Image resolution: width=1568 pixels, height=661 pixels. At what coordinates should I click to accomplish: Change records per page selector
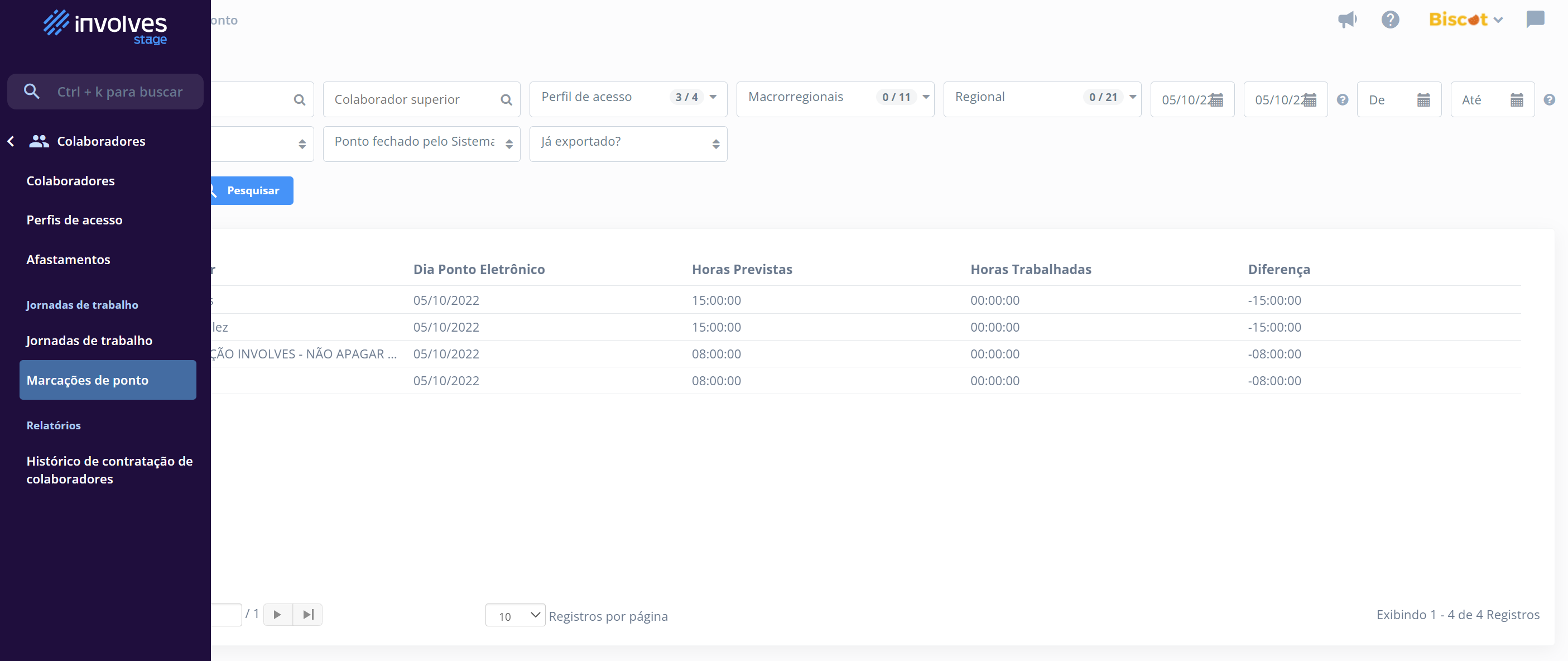515,615
